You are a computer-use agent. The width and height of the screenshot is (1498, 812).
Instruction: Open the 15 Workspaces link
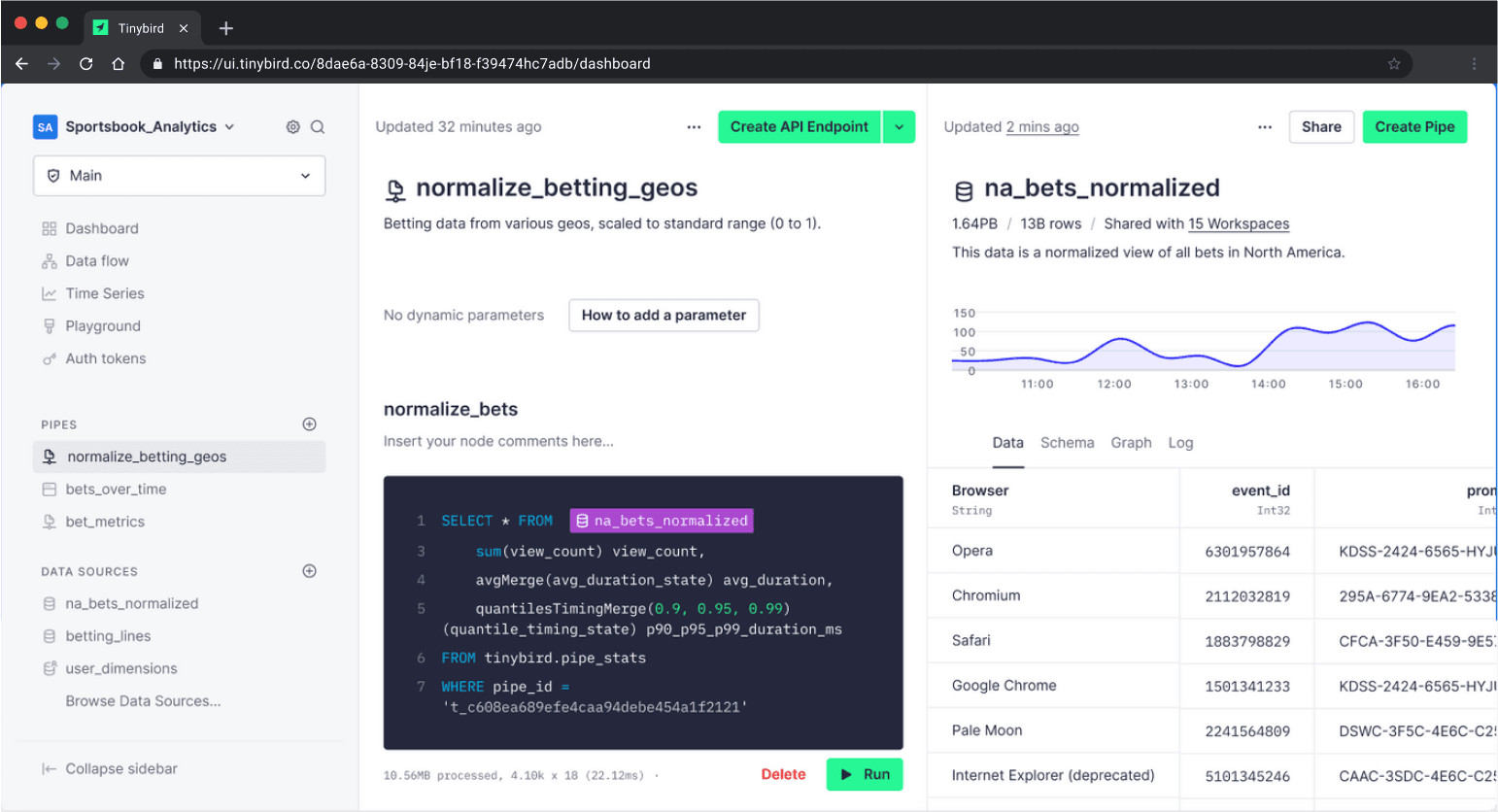(x=1239, y=224)
